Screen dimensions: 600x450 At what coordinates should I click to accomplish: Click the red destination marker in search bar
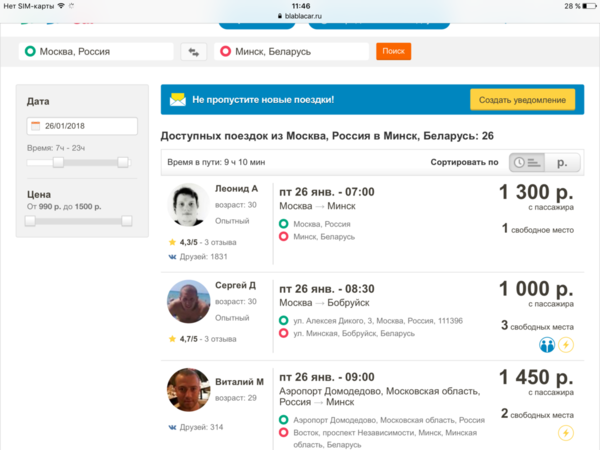point(225,51)
